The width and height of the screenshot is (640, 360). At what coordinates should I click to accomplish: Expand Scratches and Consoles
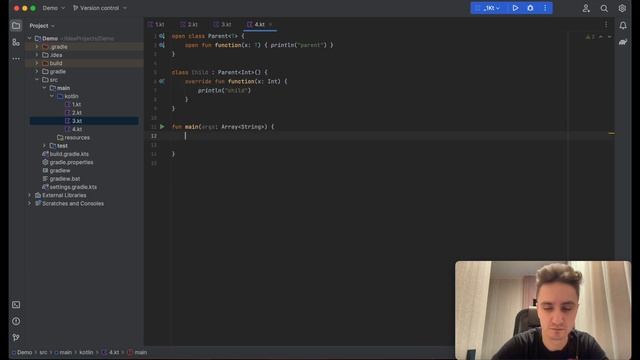(29, 203)
